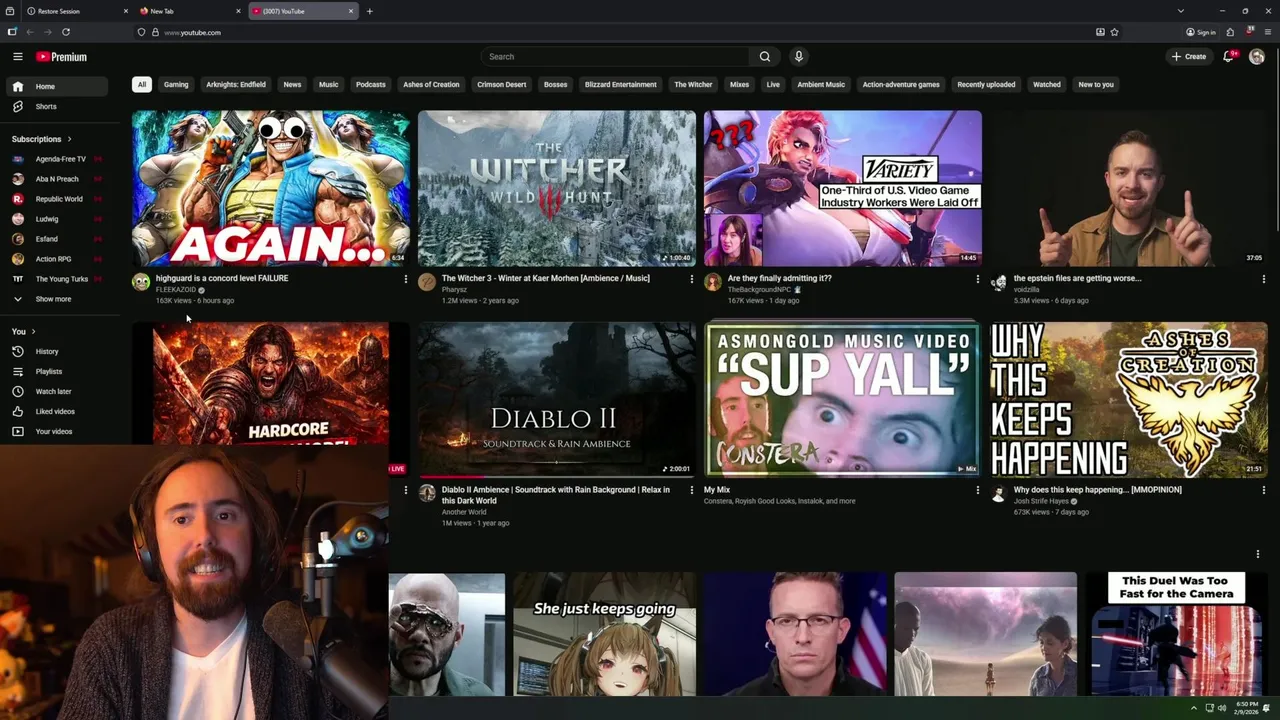Click the Firefox Sign in button
1280x720 pixels.
coord(1200,32)
